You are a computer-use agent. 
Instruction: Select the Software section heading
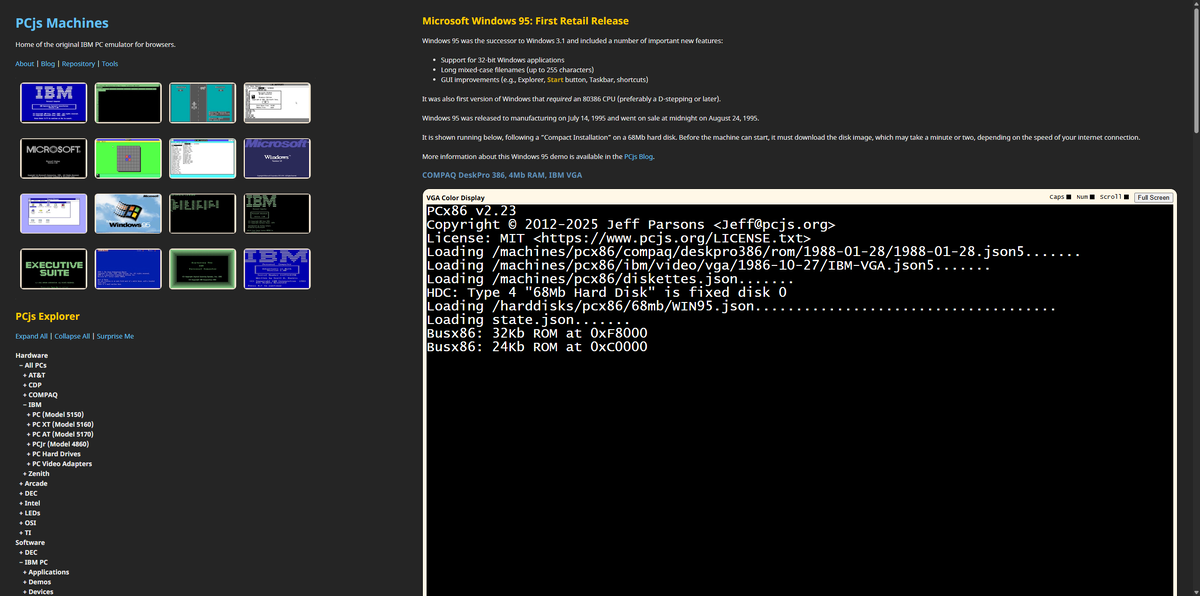pos(30,542)
